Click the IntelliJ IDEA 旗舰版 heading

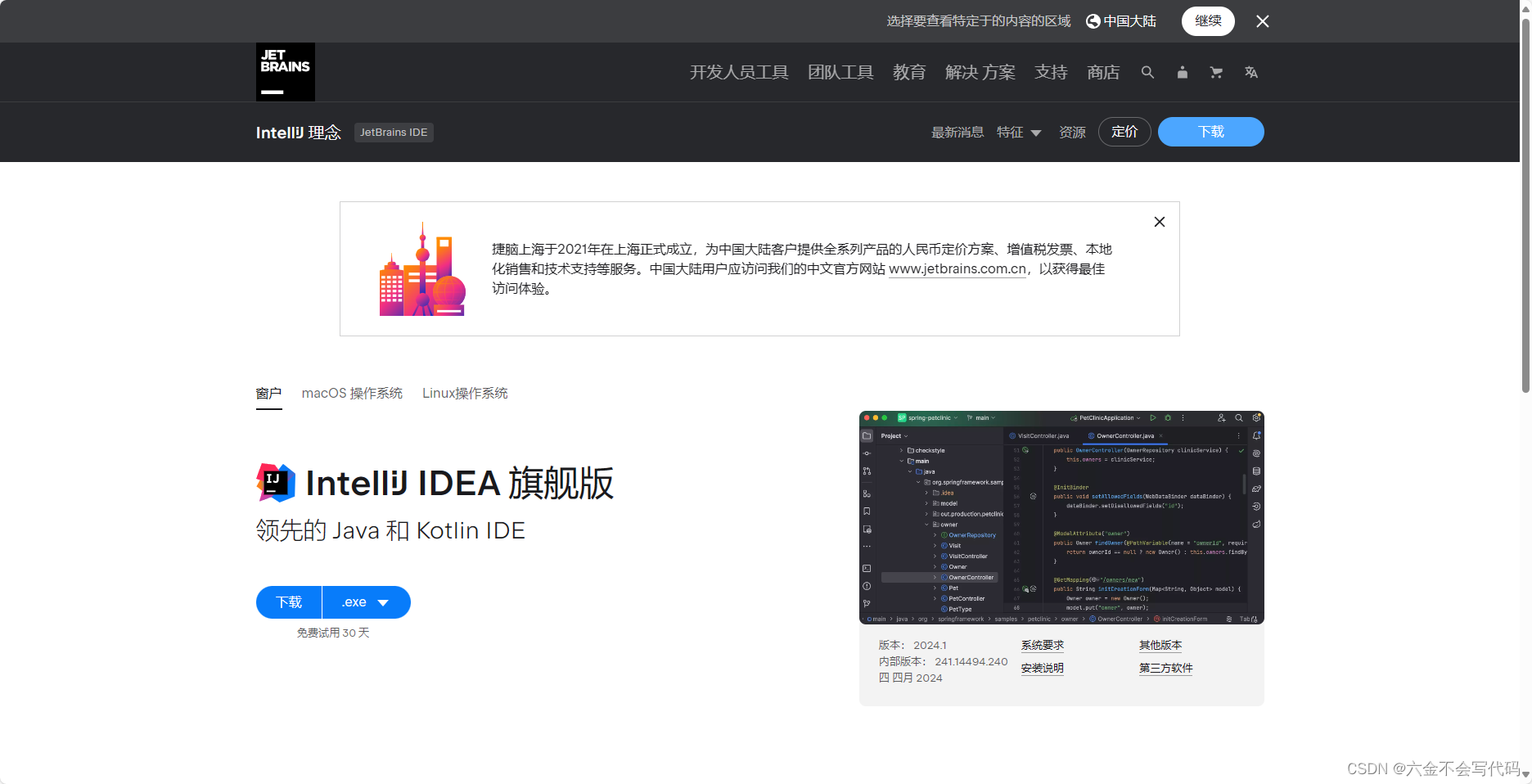pos(459,483)
